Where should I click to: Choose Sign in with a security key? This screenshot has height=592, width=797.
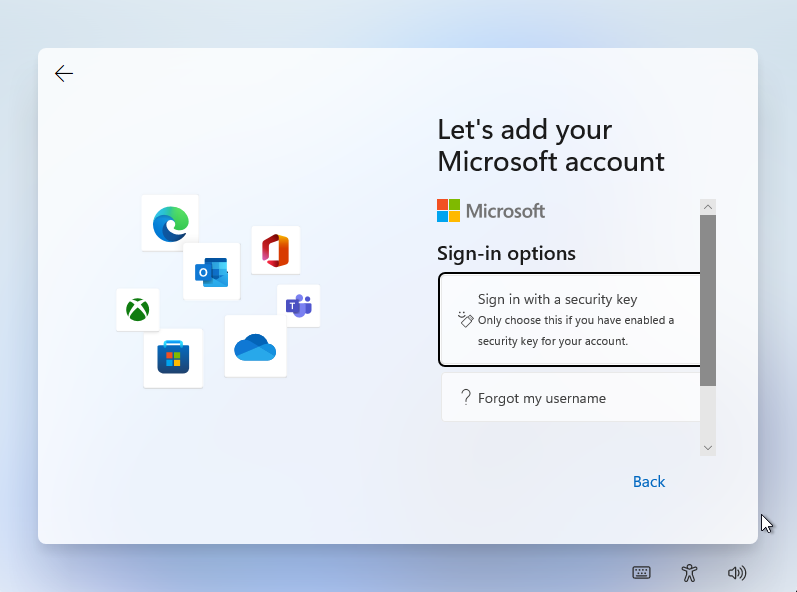pyautogui.click(x=570, y=320)
